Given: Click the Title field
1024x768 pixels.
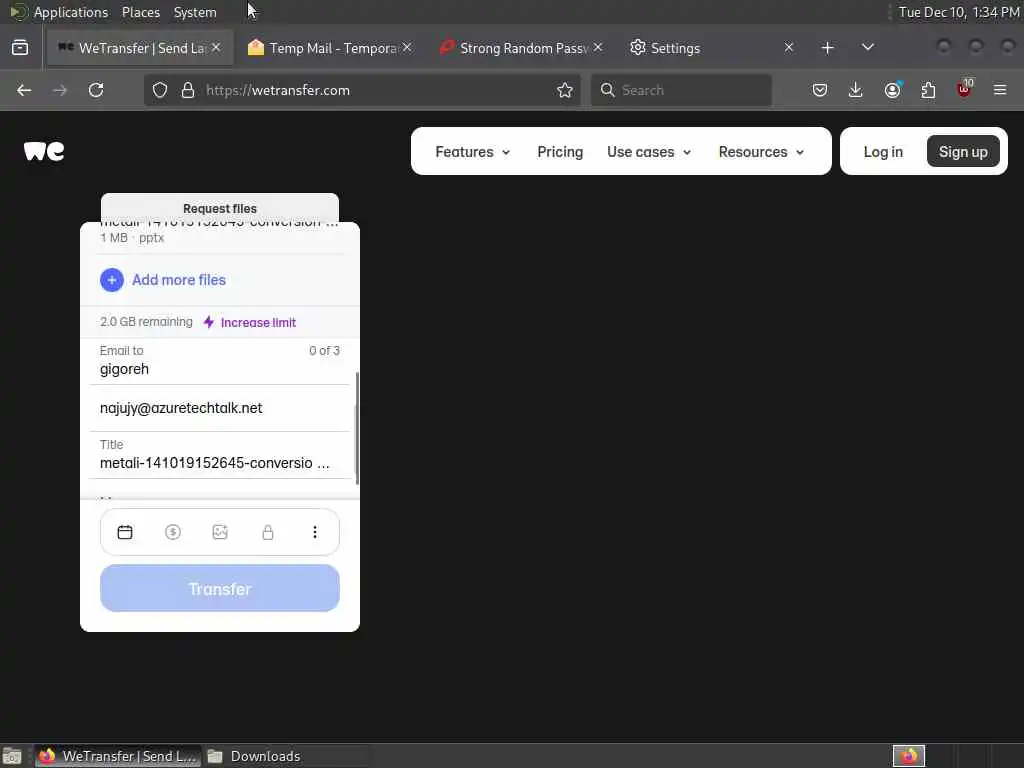Looking at the screenshot, I should pos(219,455).
